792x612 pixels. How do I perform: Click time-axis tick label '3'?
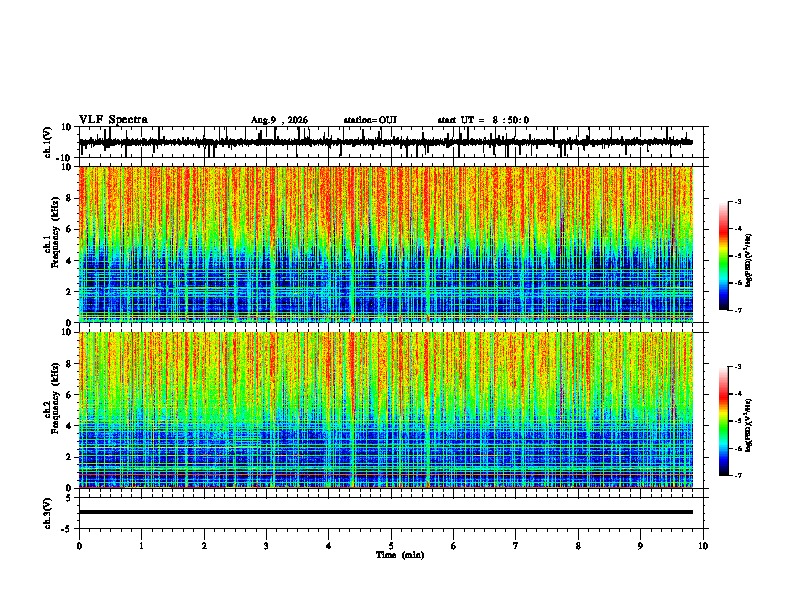pyautogui.click(x=266, y=546)
